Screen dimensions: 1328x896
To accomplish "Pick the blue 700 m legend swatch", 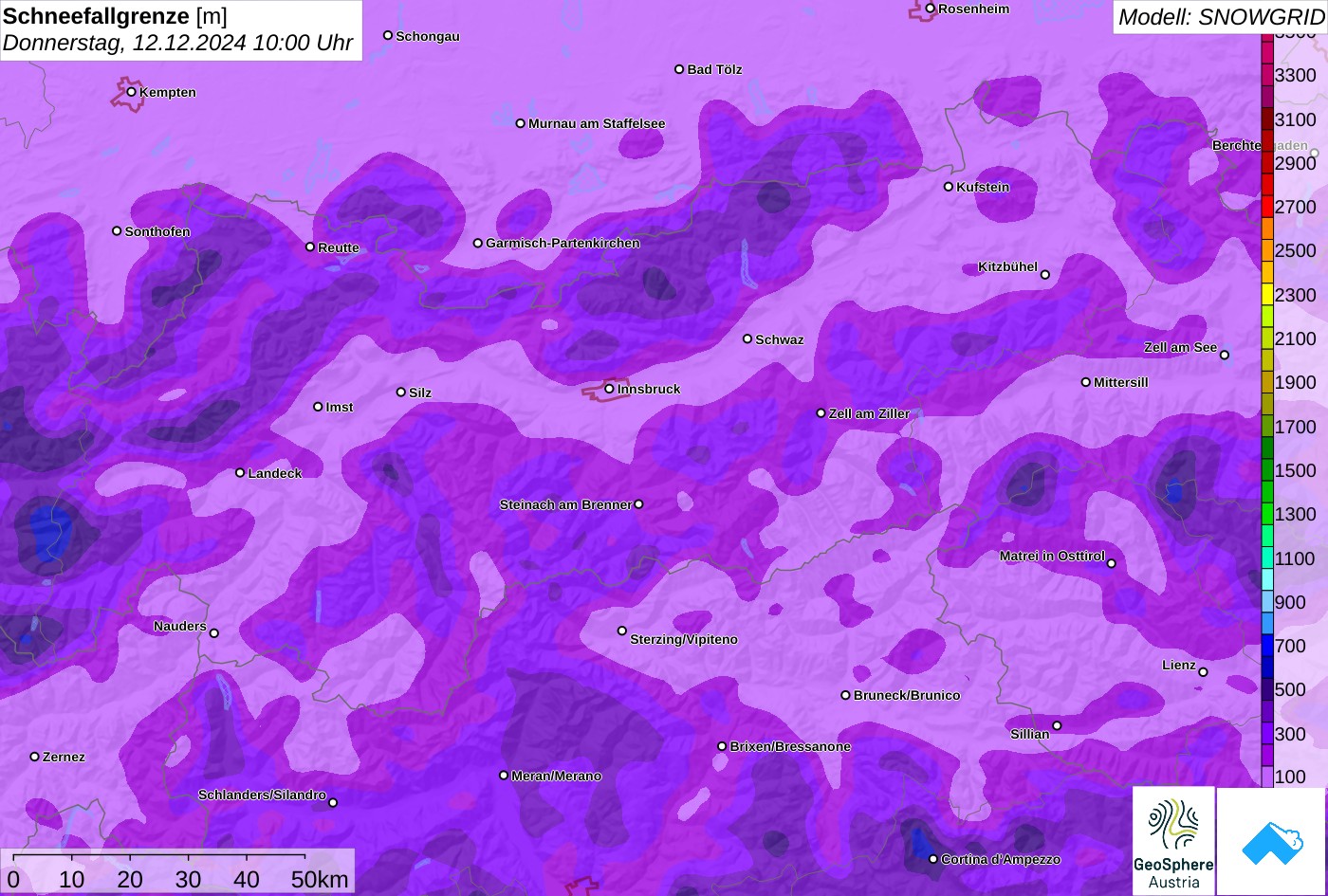I will (1267, 646).
